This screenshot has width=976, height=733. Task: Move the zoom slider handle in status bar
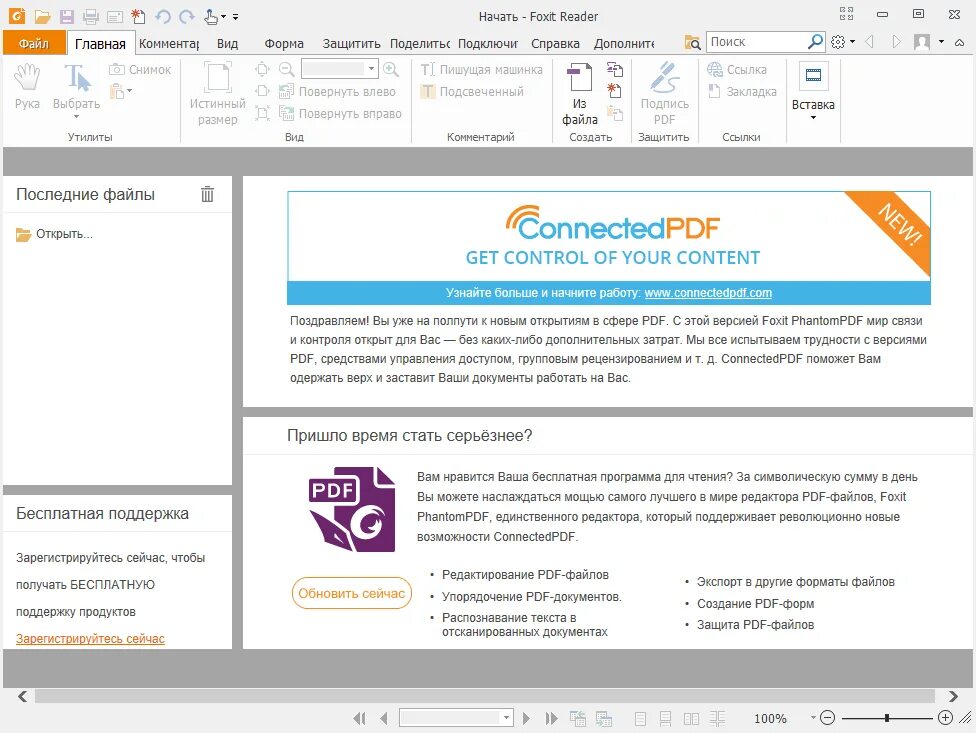point(887,718)
